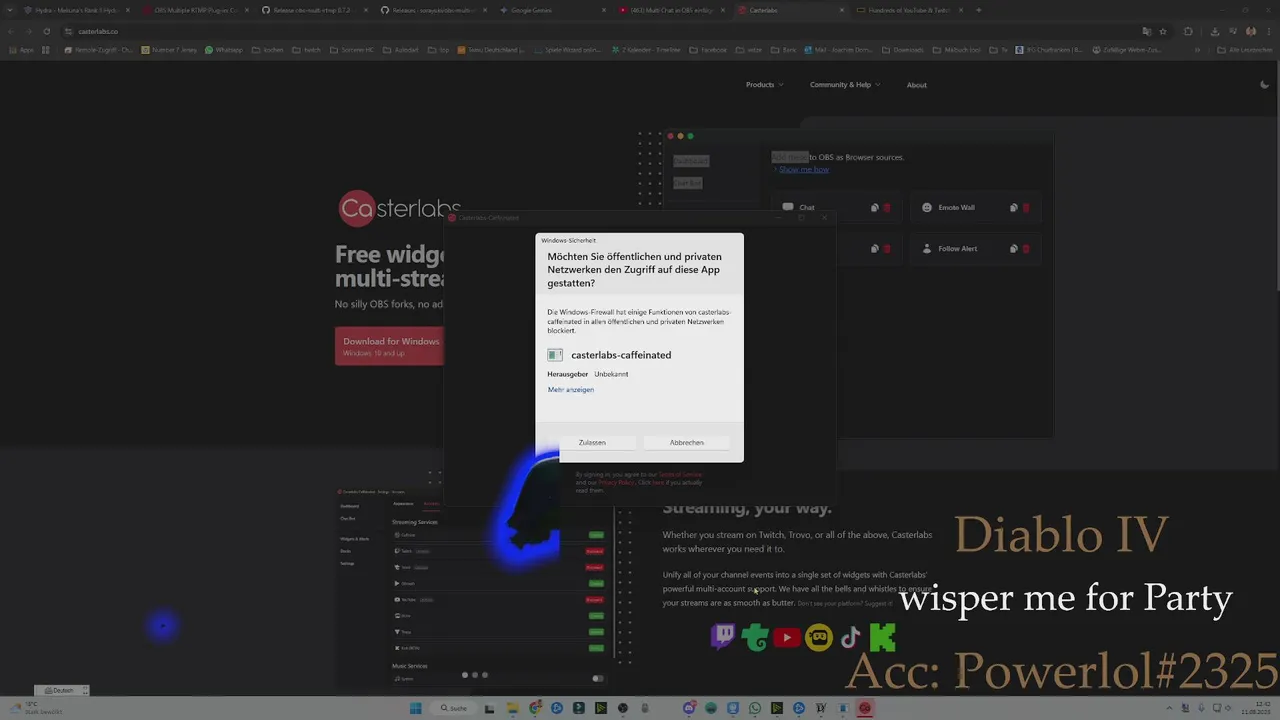Image resolution: width=1280 pixels, height=720 pixels.
Task: Switch to the Google Gemini tab
Action: pyautogui.click(x=553, y=10)
